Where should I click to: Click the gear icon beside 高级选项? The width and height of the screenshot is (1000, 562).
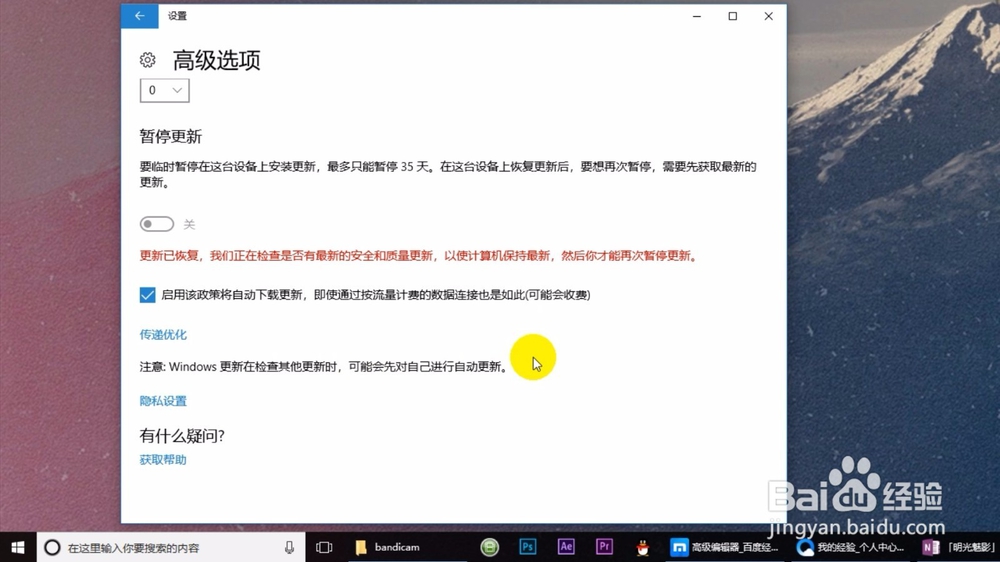click(x=147, y=60)
